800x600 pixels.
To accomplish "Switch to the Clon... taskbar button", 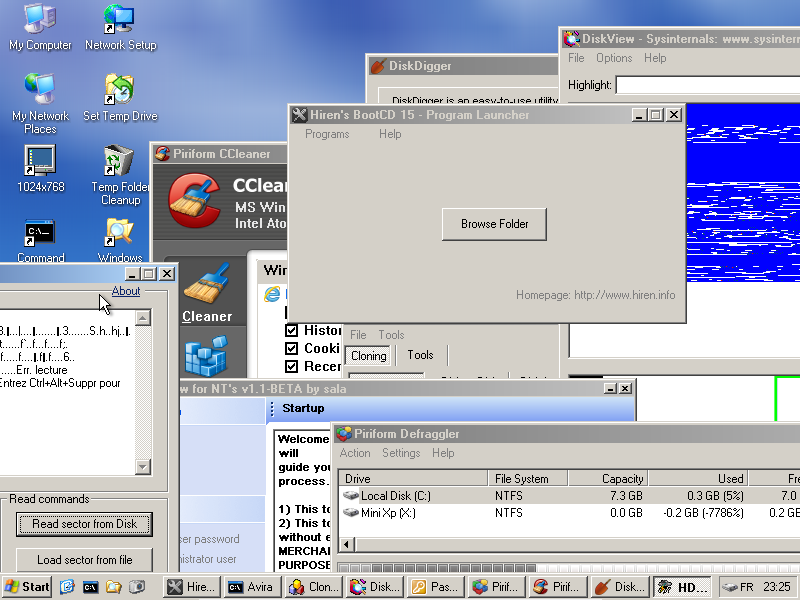I will (314, 587).
